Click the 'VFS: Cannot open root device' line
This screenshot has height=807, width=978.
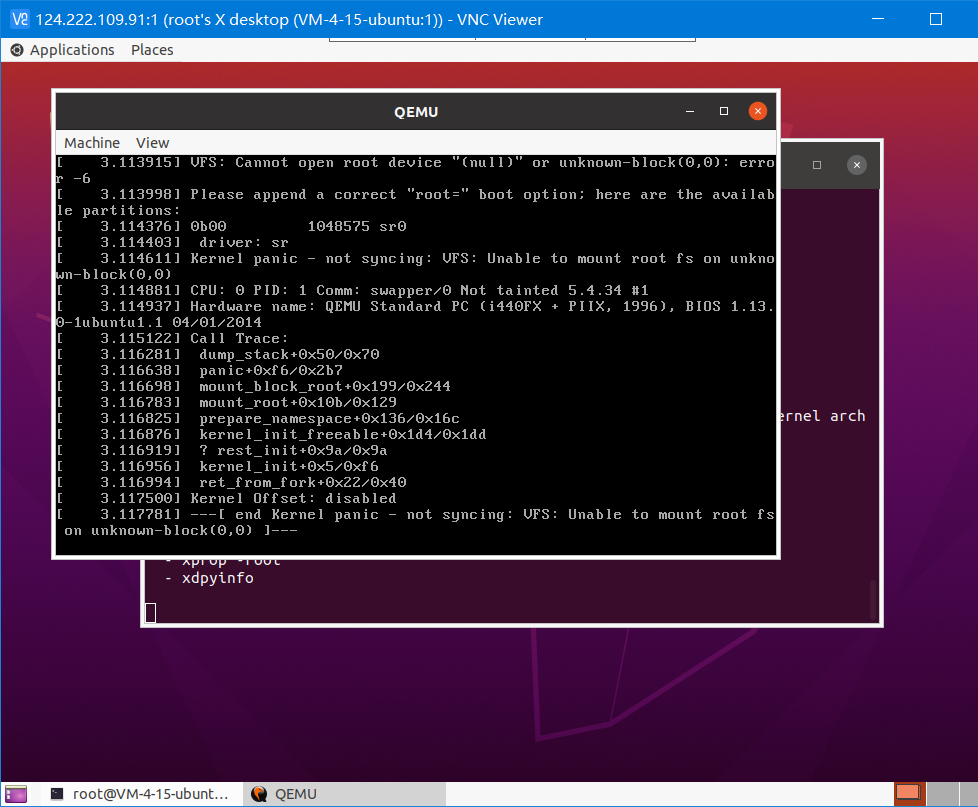(x=416, y=170)
